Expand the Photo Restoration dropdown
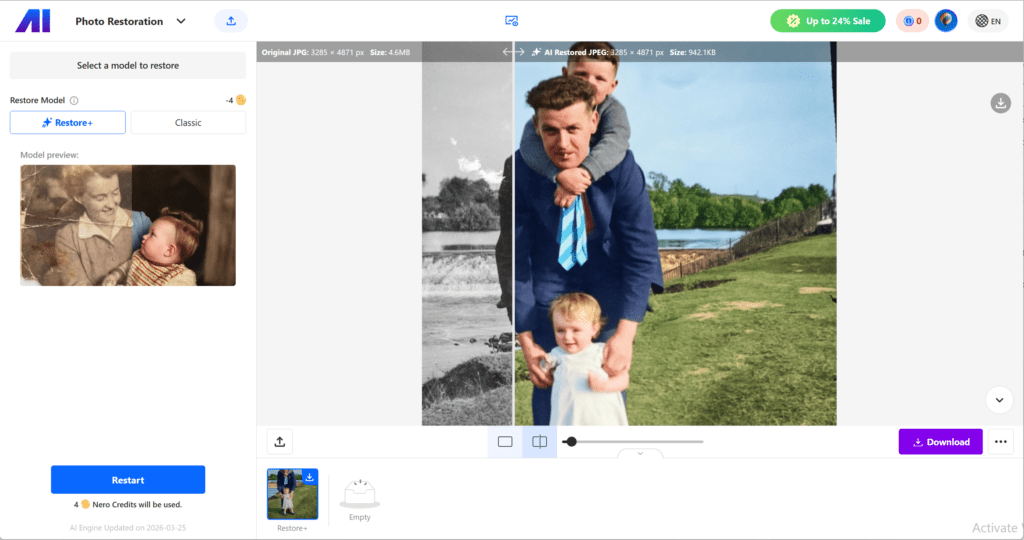This screenshot has height=540, width=1024. click(x=181, y=20)
